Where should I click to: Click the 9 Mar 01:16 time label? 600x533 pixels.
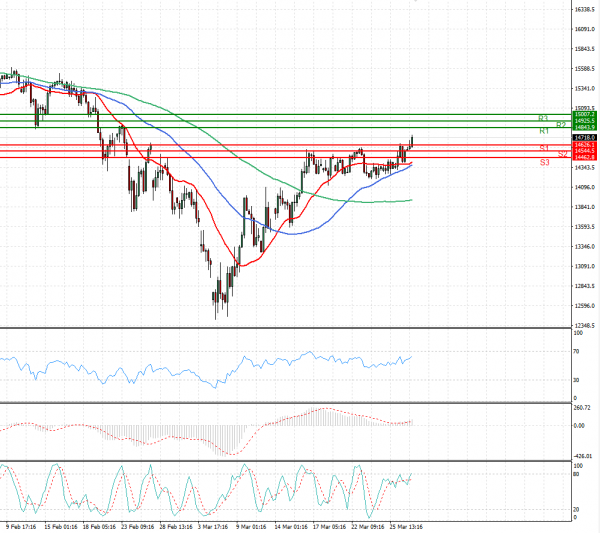point(251,527)
